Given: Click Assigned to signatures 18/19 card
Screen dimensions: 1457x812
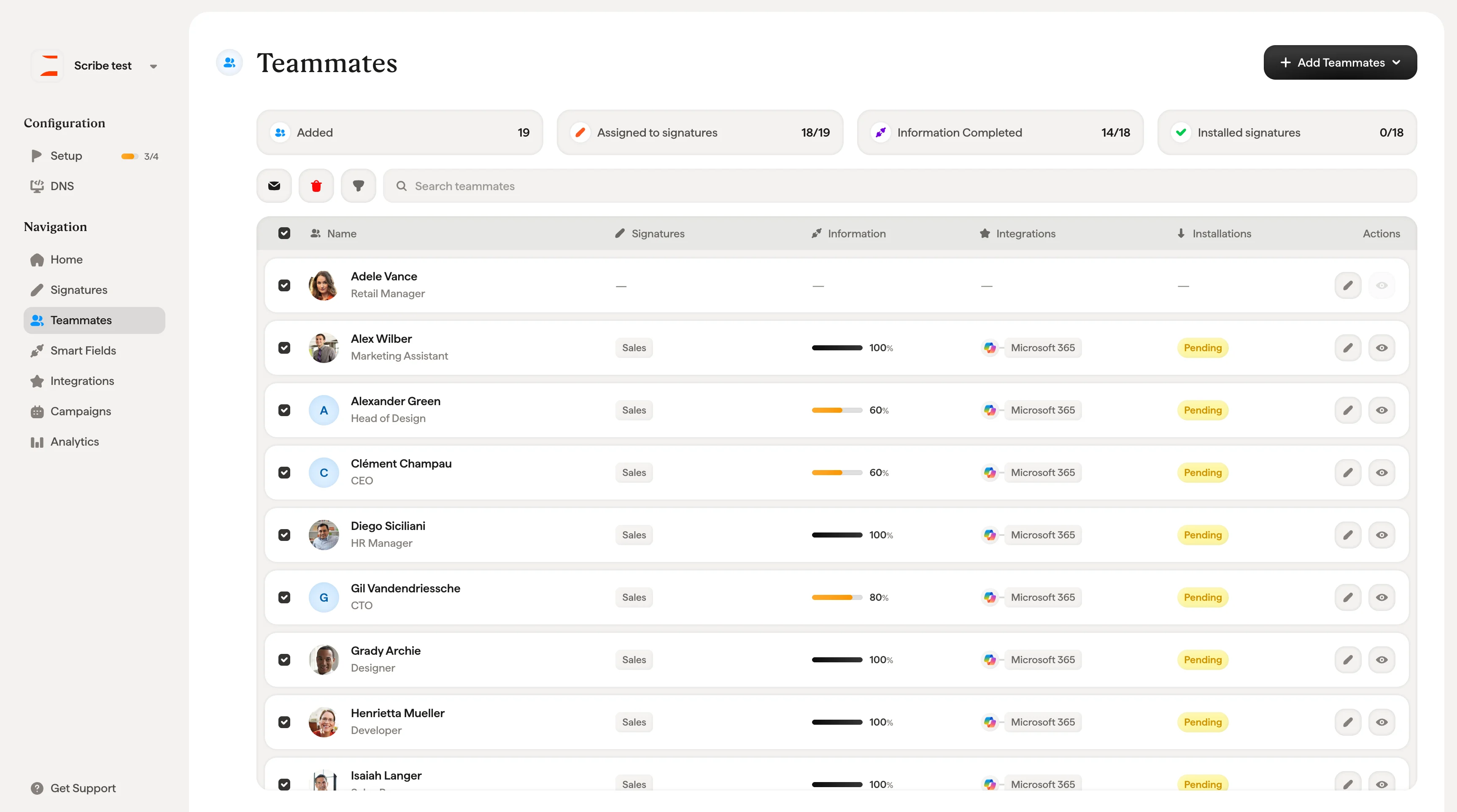Looking at the screenshot, I should tap(700, 132).
